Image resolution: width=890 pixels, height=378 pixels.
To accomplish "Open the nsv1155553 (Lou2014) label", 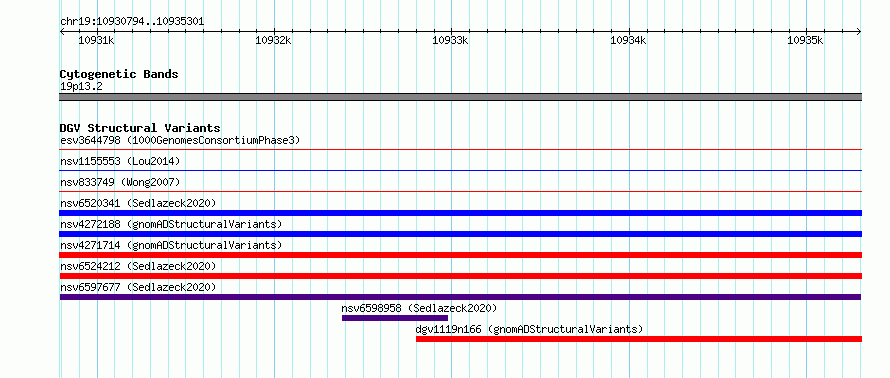I will click(x=120, y=161).
